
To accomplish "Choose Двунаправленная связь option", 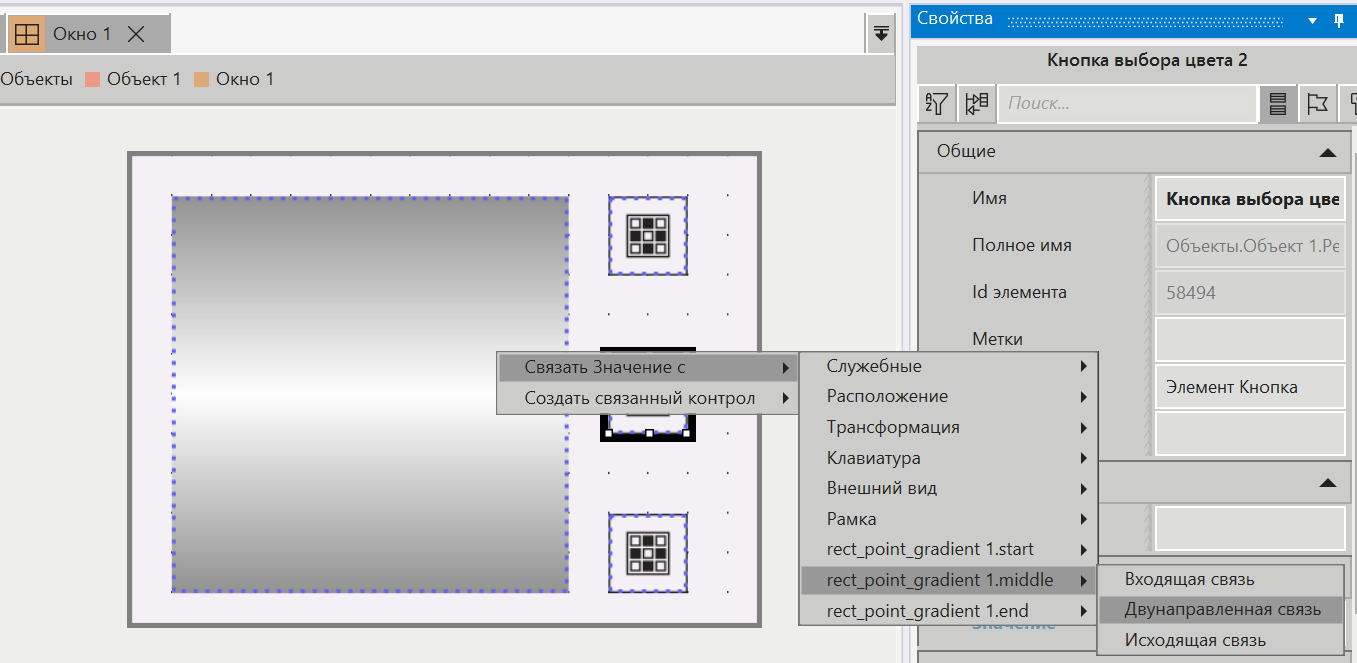I will (x=1222, y=609).
